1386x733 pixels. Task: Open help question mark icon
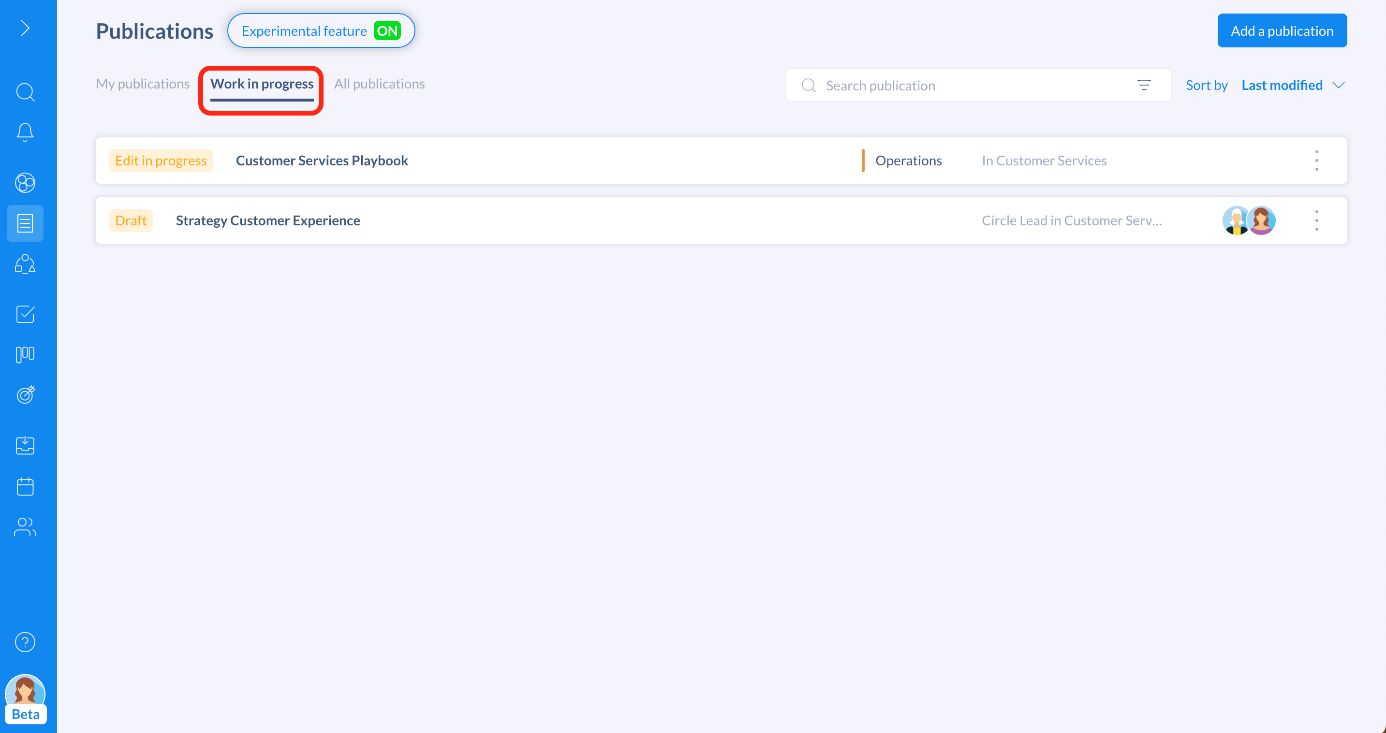(26, 642)
